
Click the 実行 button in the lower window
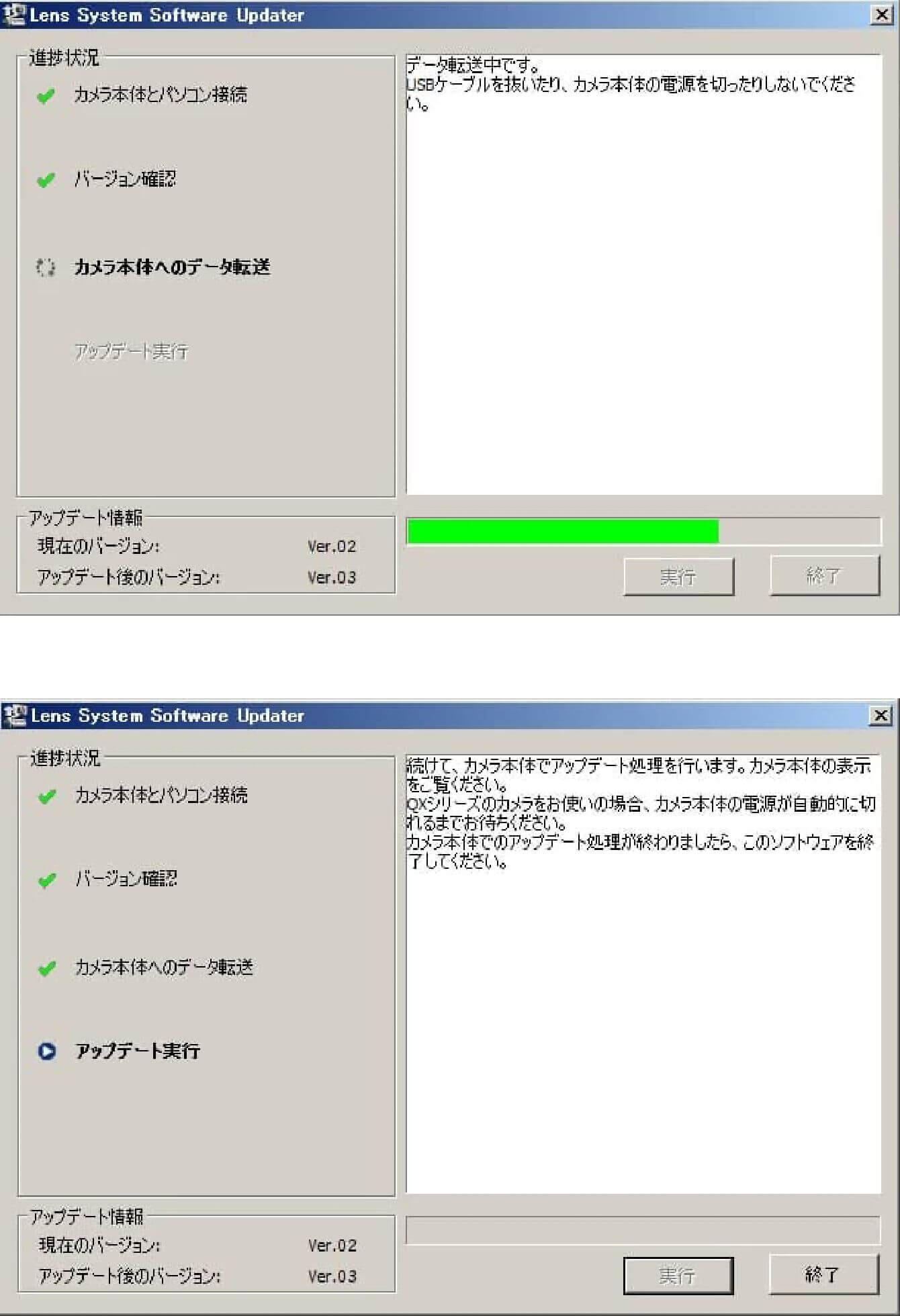tap(678, 1275)
